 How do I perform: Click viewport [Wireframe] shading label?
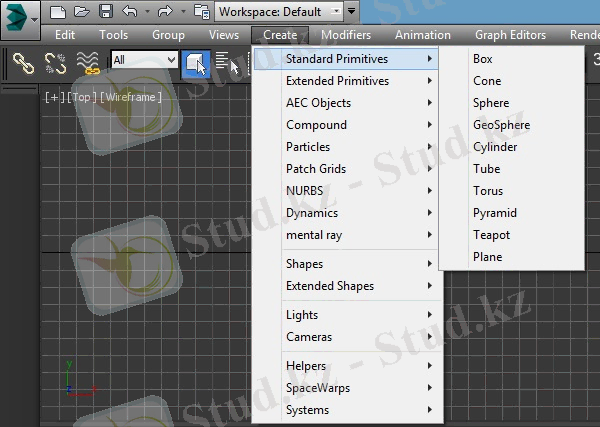130,97
